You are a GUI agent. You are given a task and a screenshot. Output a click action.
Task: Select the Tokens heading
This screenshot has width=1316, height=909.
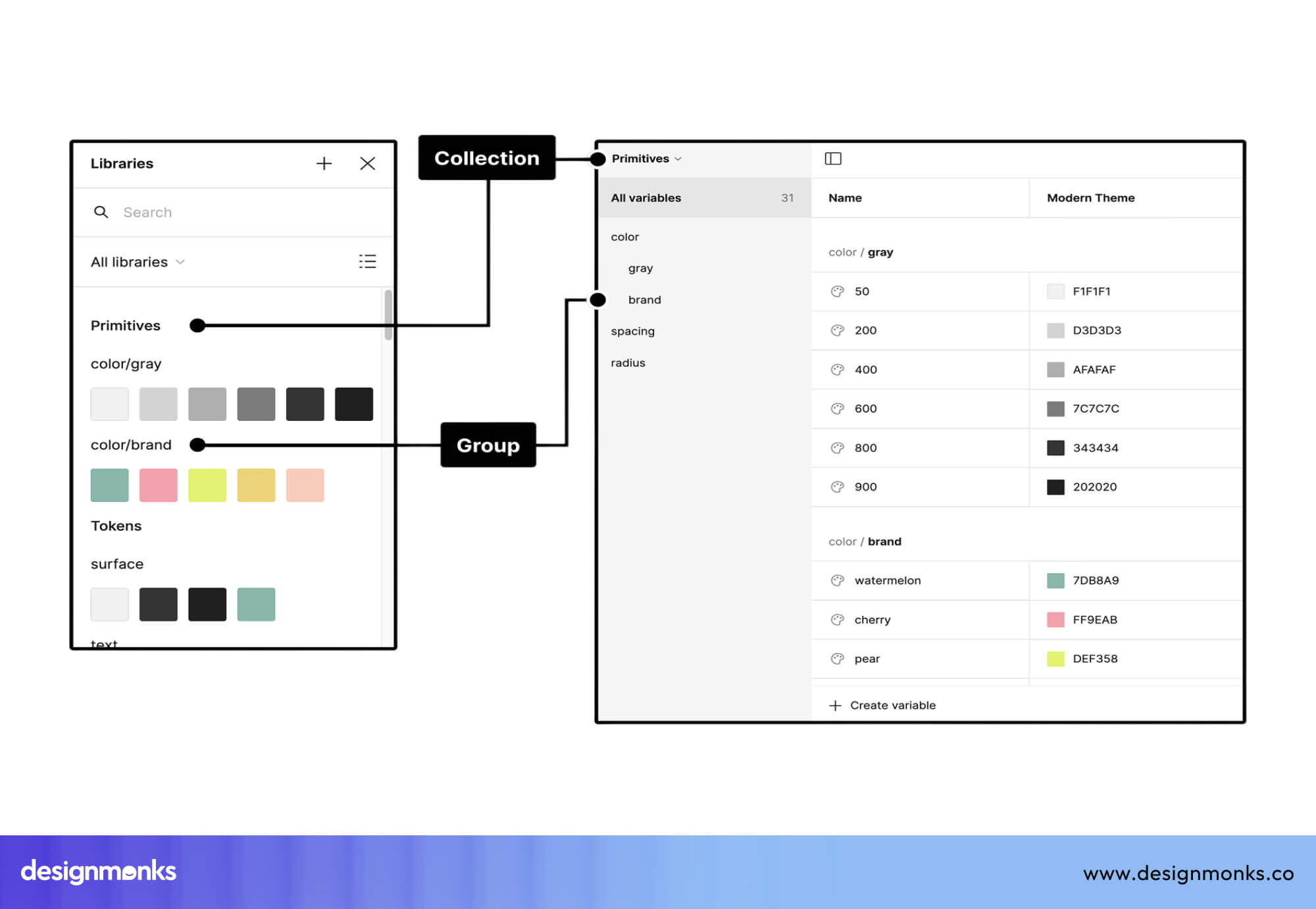click(x=116, y=526)
